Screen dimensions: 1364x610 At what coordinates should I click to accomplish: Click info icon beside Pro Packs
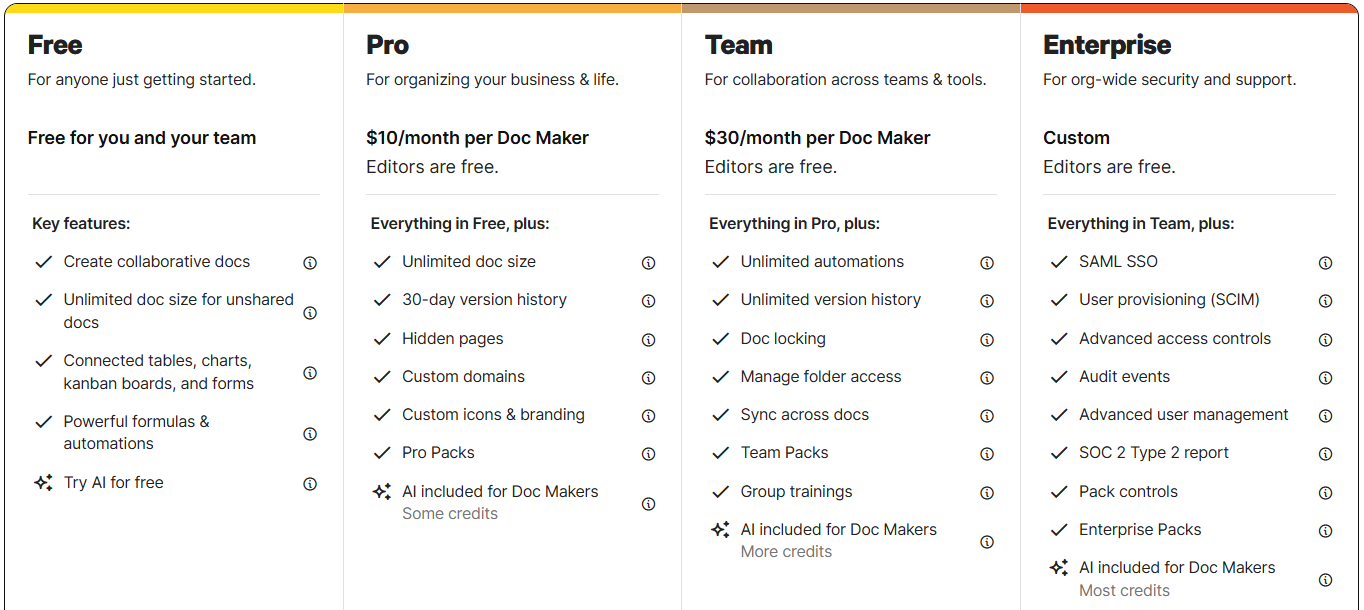point(648,454)
